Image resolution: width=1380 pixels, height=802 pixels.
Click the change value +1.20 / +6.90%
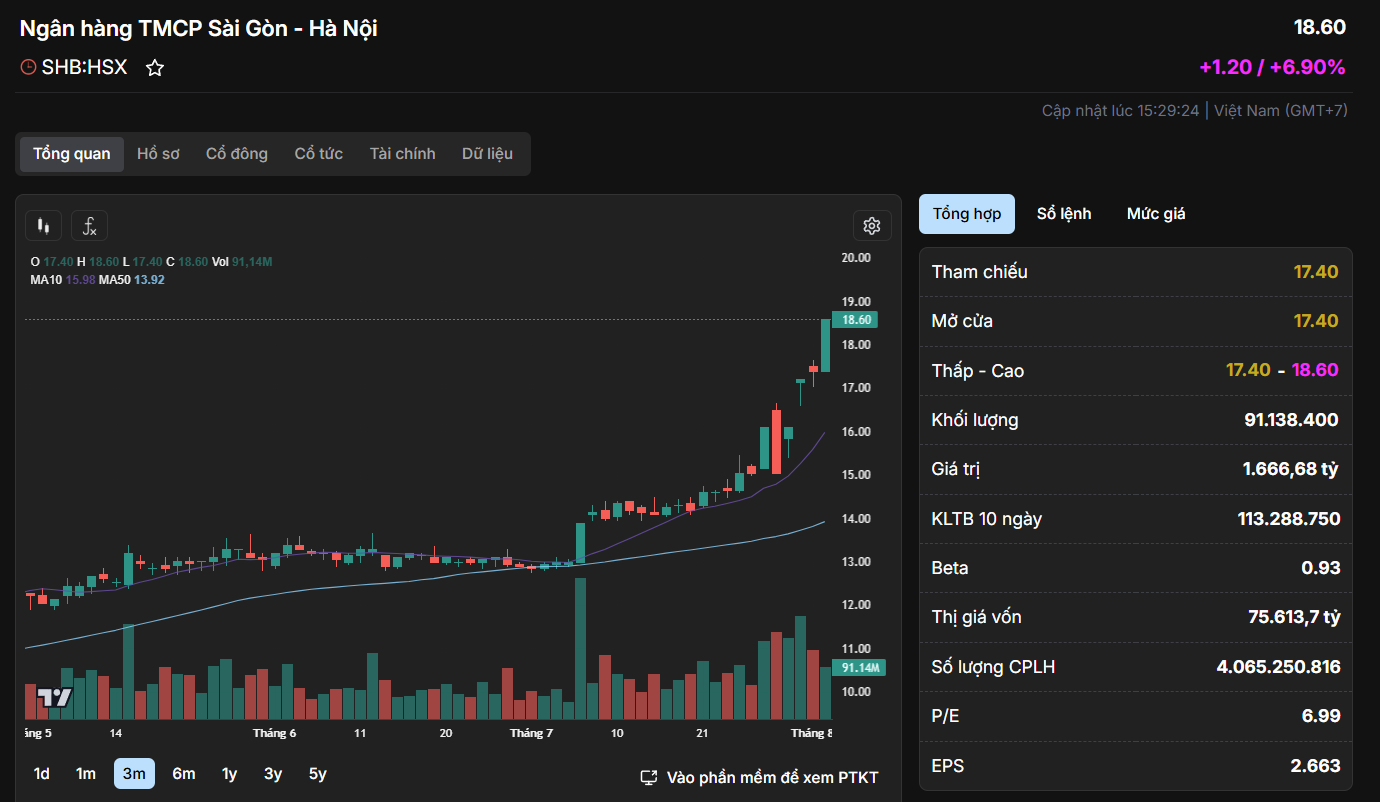pyautogui.click(x=1272, y=67)
